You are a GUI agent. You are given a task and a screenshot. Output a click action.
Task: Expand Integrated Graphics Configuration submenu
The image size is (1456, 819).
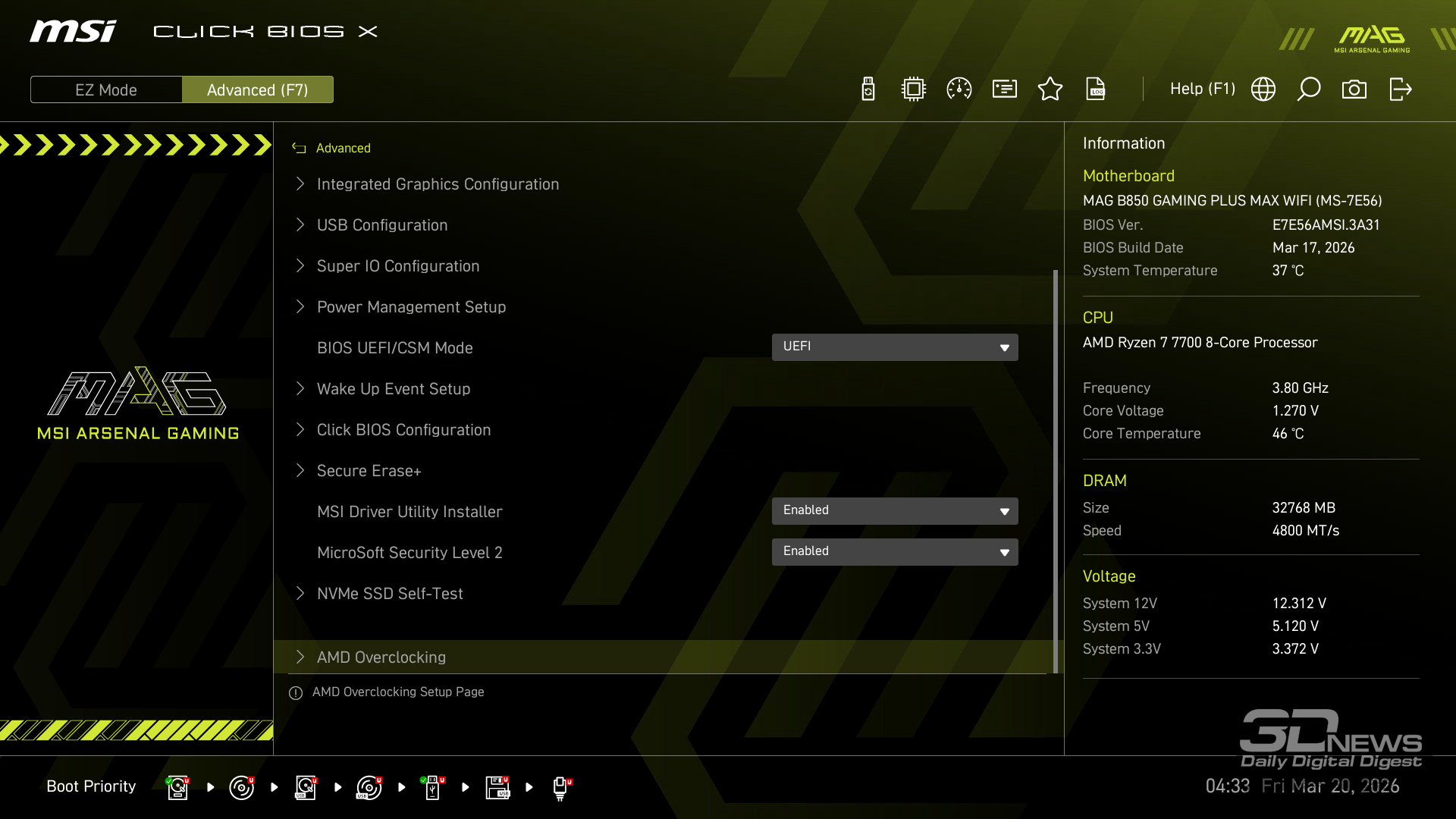coord(438,184)
